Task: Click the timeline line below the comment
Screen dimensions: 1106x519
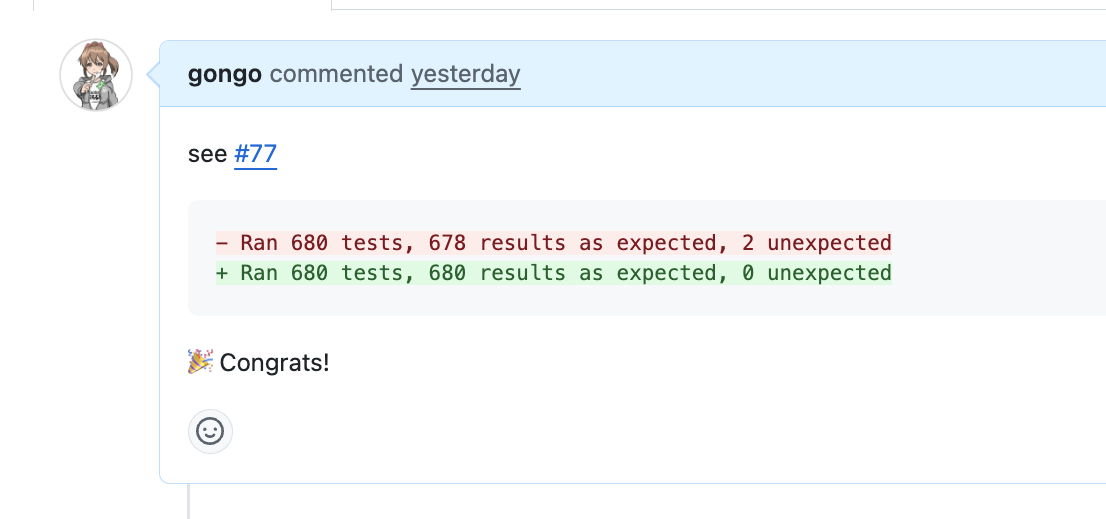Action: (x=189, y=501)
